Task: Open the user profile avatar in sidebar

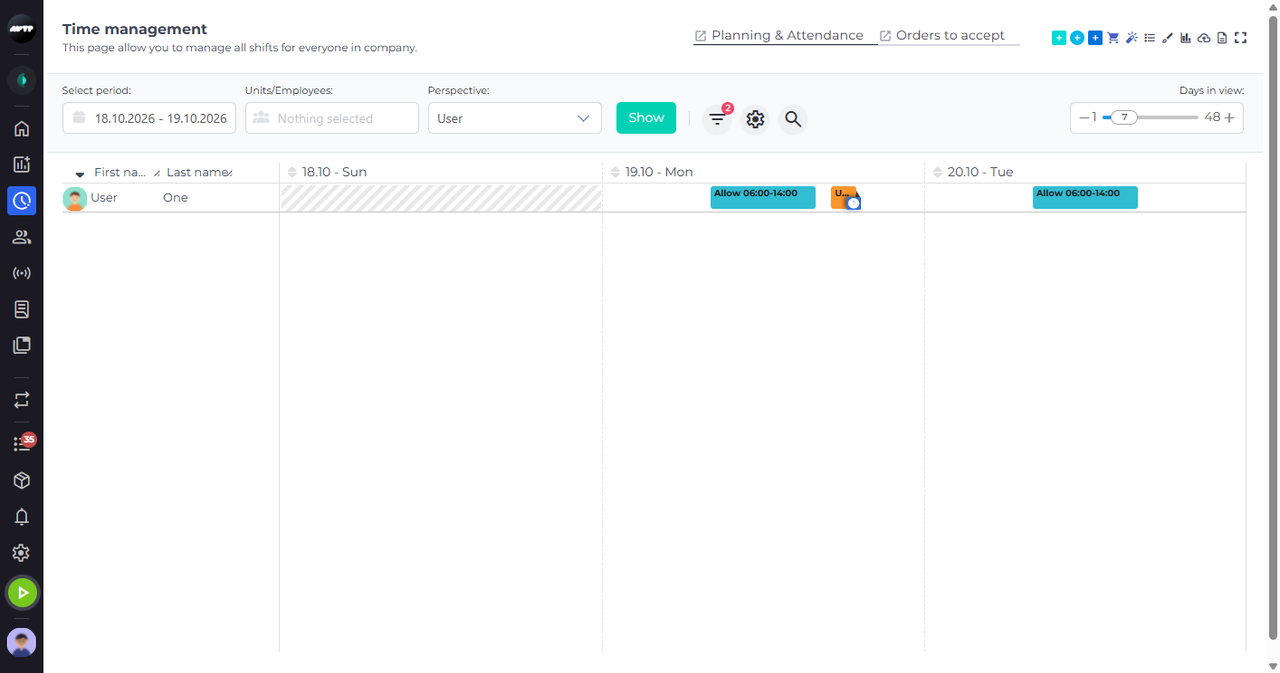Action: click(22, 642)
